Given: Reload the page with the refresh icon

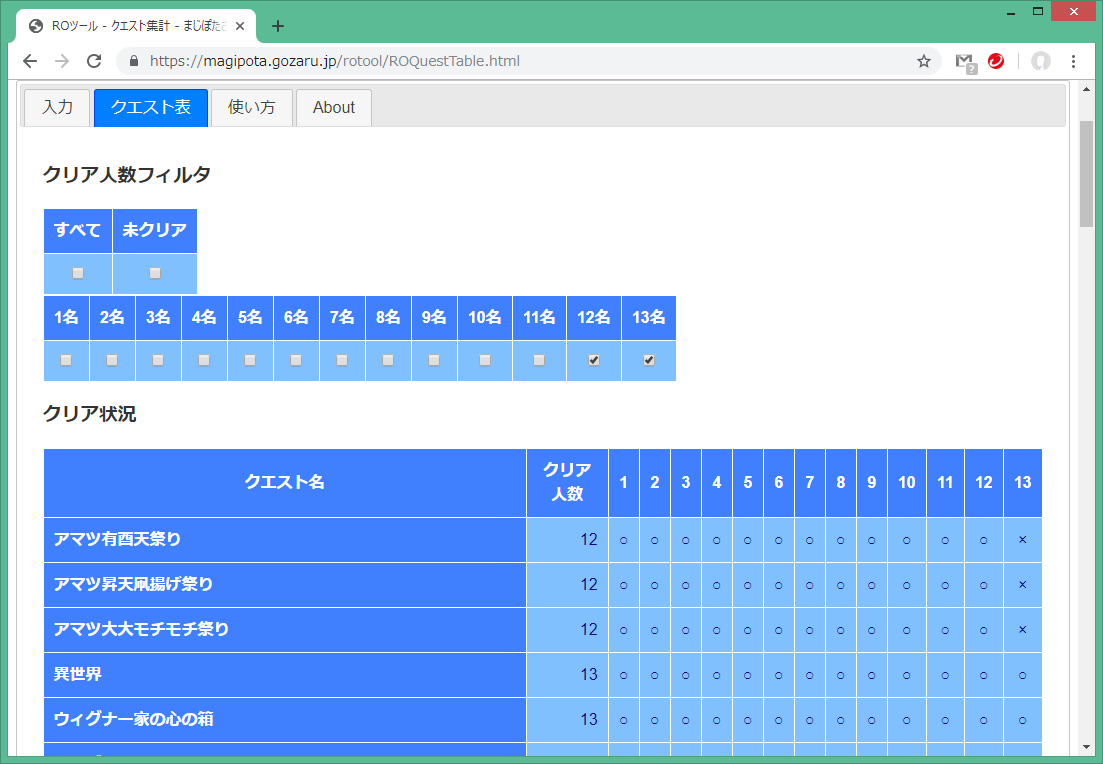Looking at the screenshot, I should point(94,61).
